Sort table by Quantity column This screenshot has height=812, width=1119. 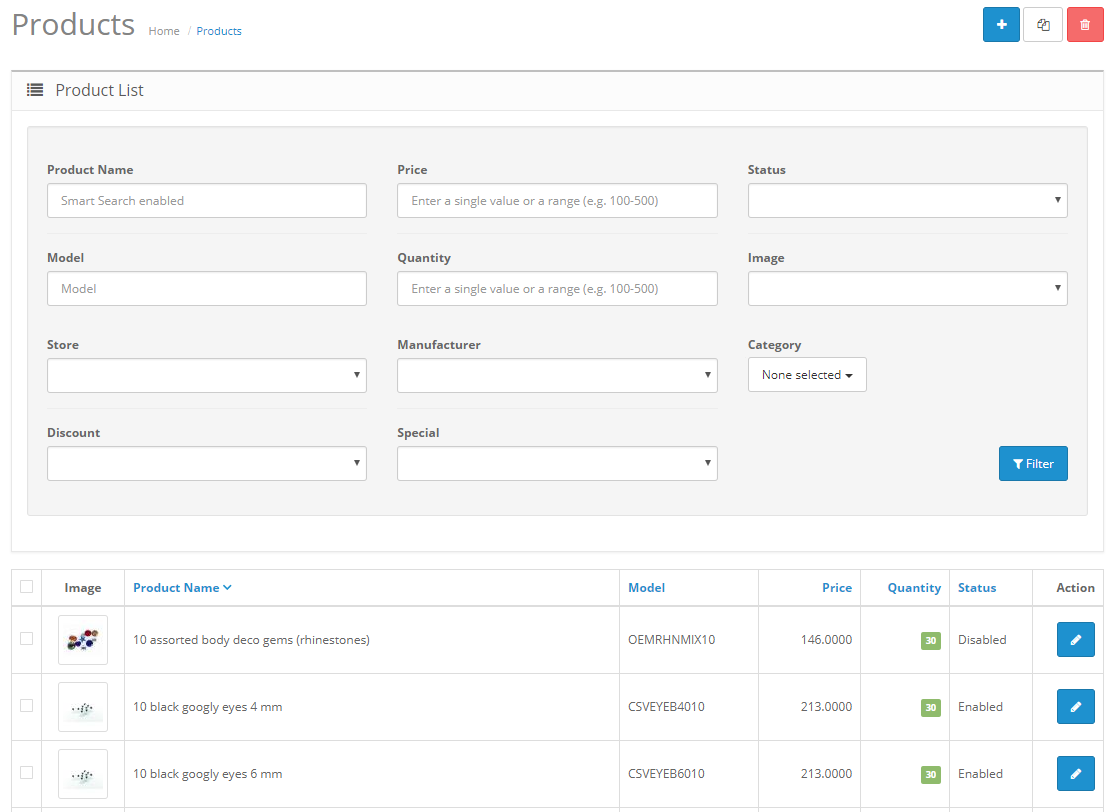[x=914, y=587]
